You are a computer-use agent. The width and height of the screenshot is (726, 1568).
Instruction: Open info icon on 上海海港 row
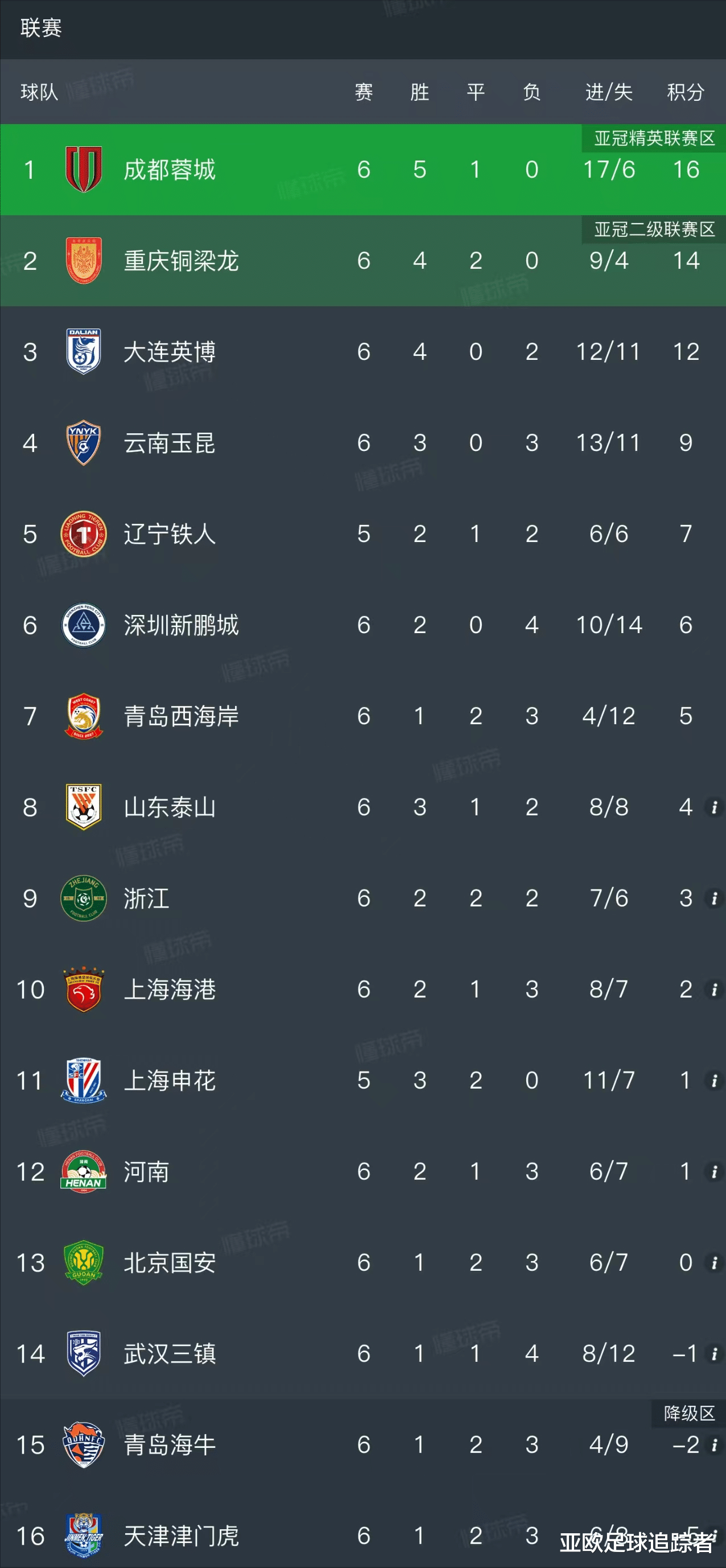(714, 990)
